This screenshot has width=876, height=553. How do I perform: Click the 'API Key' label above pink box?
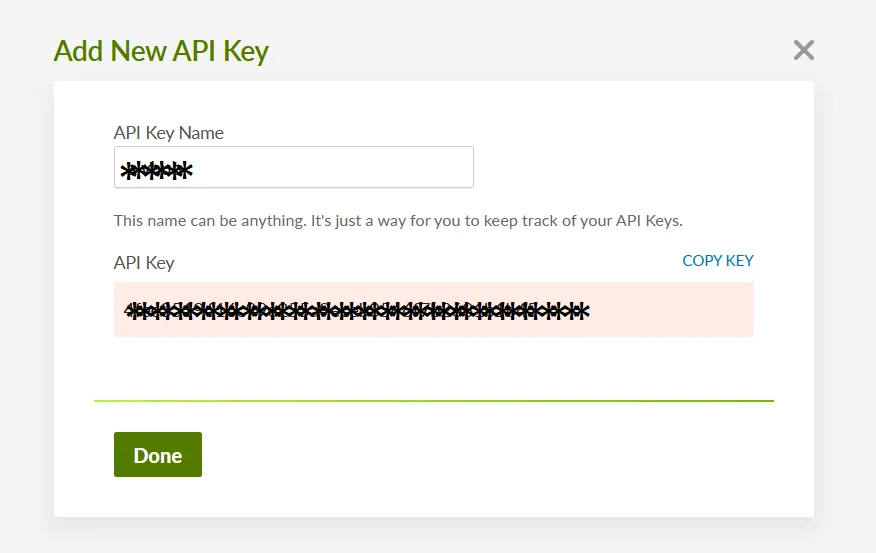[144, 263]
